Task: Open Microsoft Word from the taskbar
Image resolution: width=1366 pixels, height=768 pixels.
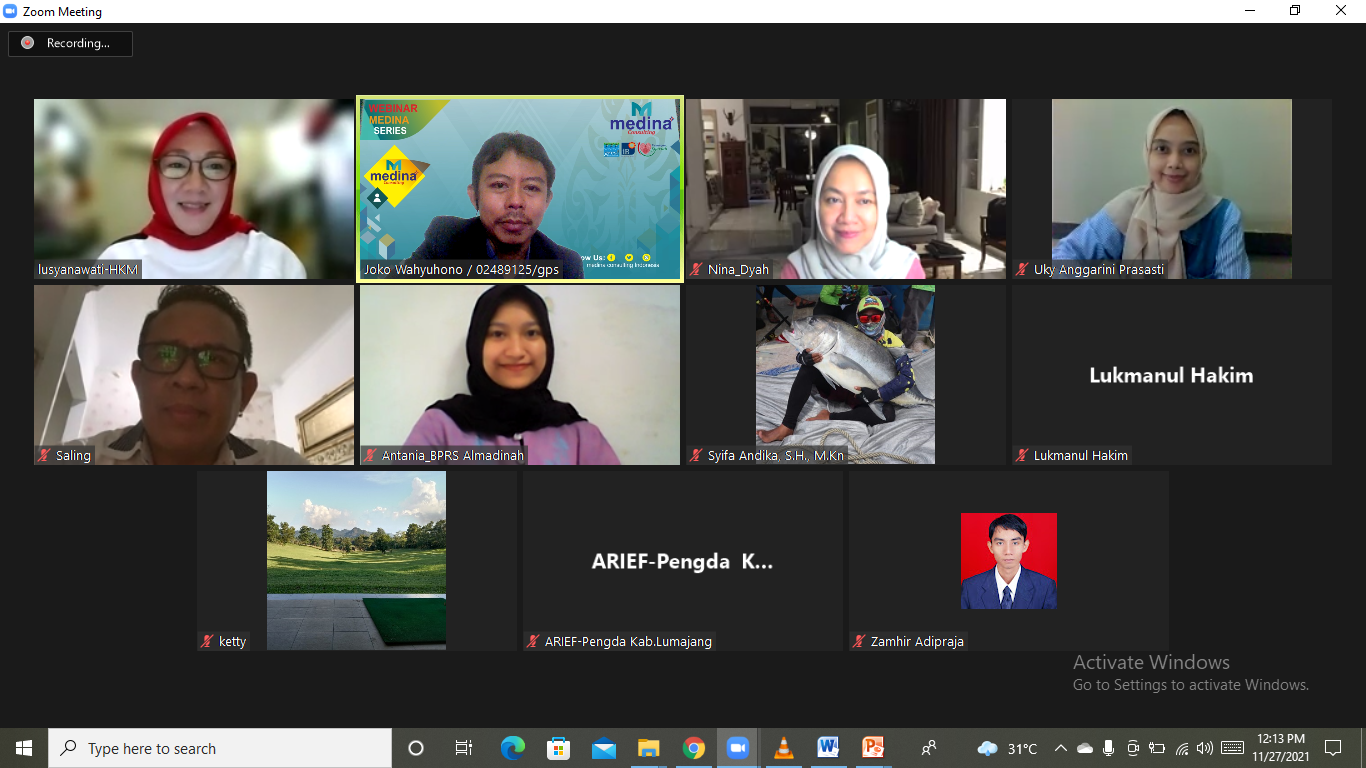Action: (x=828, y=748)
